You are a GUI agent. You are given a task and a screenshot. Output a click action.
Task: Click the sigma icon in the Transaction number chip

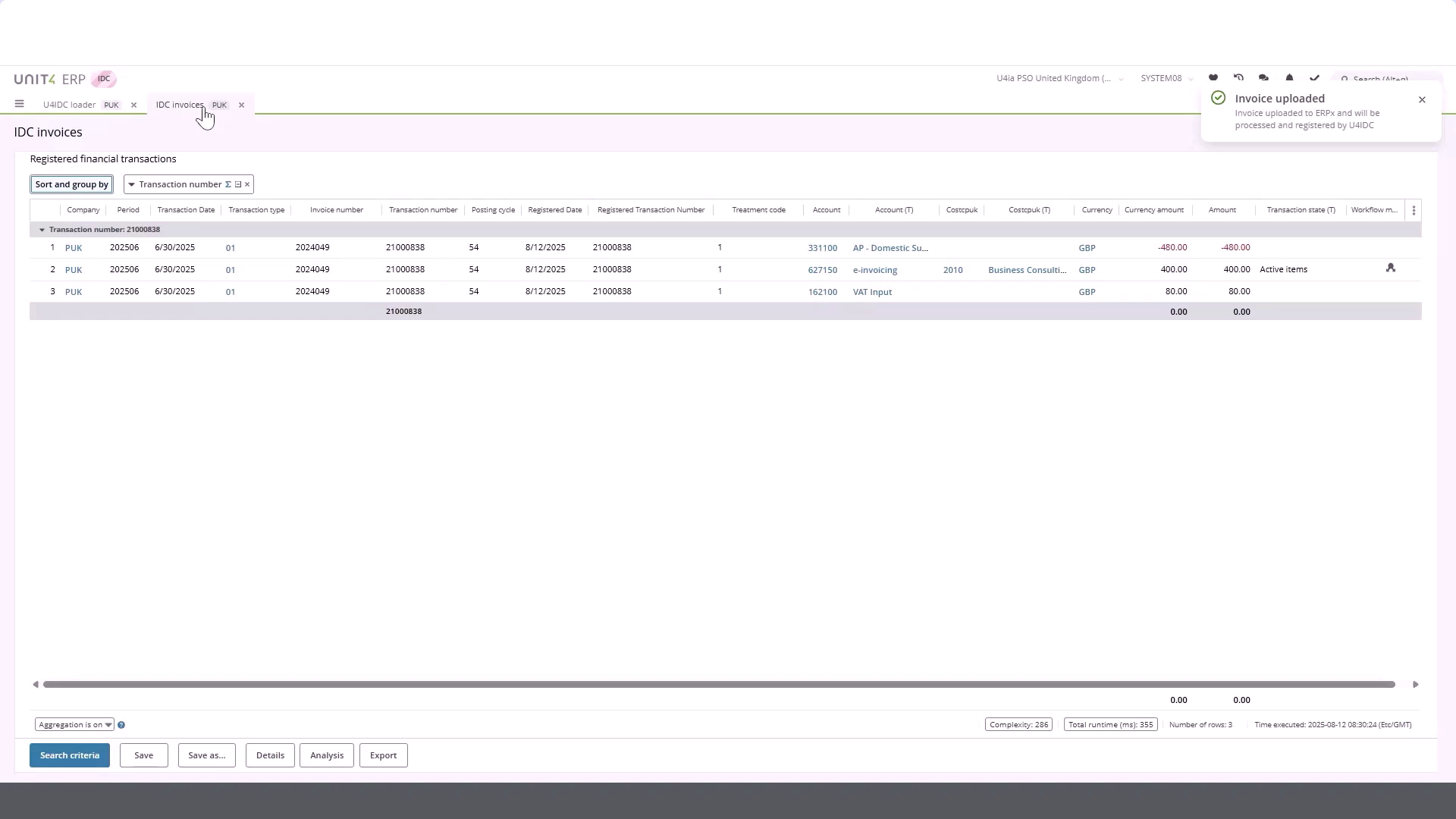tap(227, 184)
